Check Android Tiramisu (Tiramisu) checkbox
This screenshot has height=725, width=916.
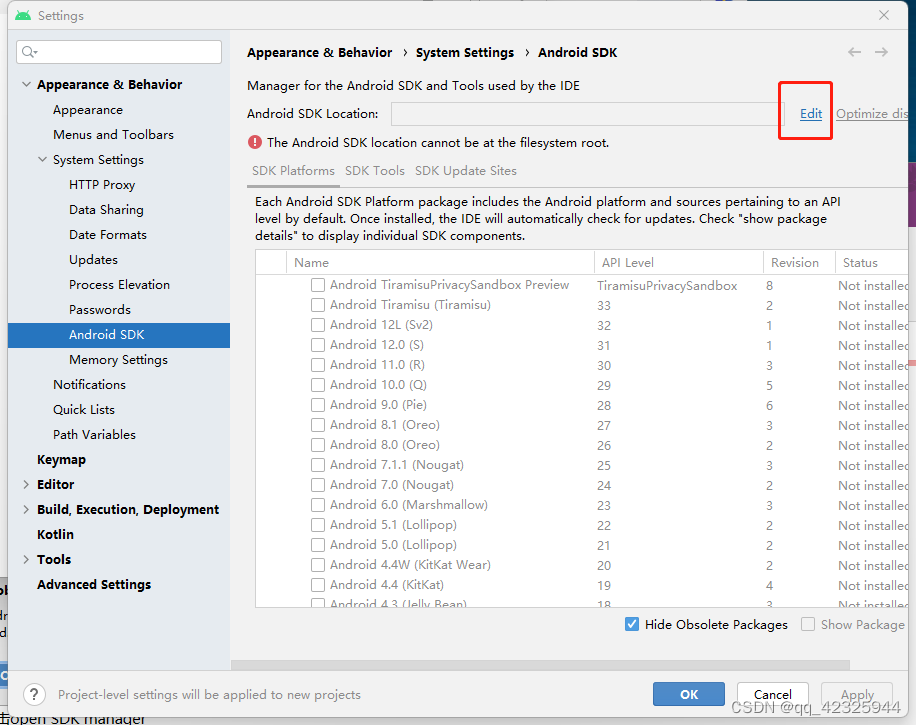pyautogui.click(x=318, y=305)
